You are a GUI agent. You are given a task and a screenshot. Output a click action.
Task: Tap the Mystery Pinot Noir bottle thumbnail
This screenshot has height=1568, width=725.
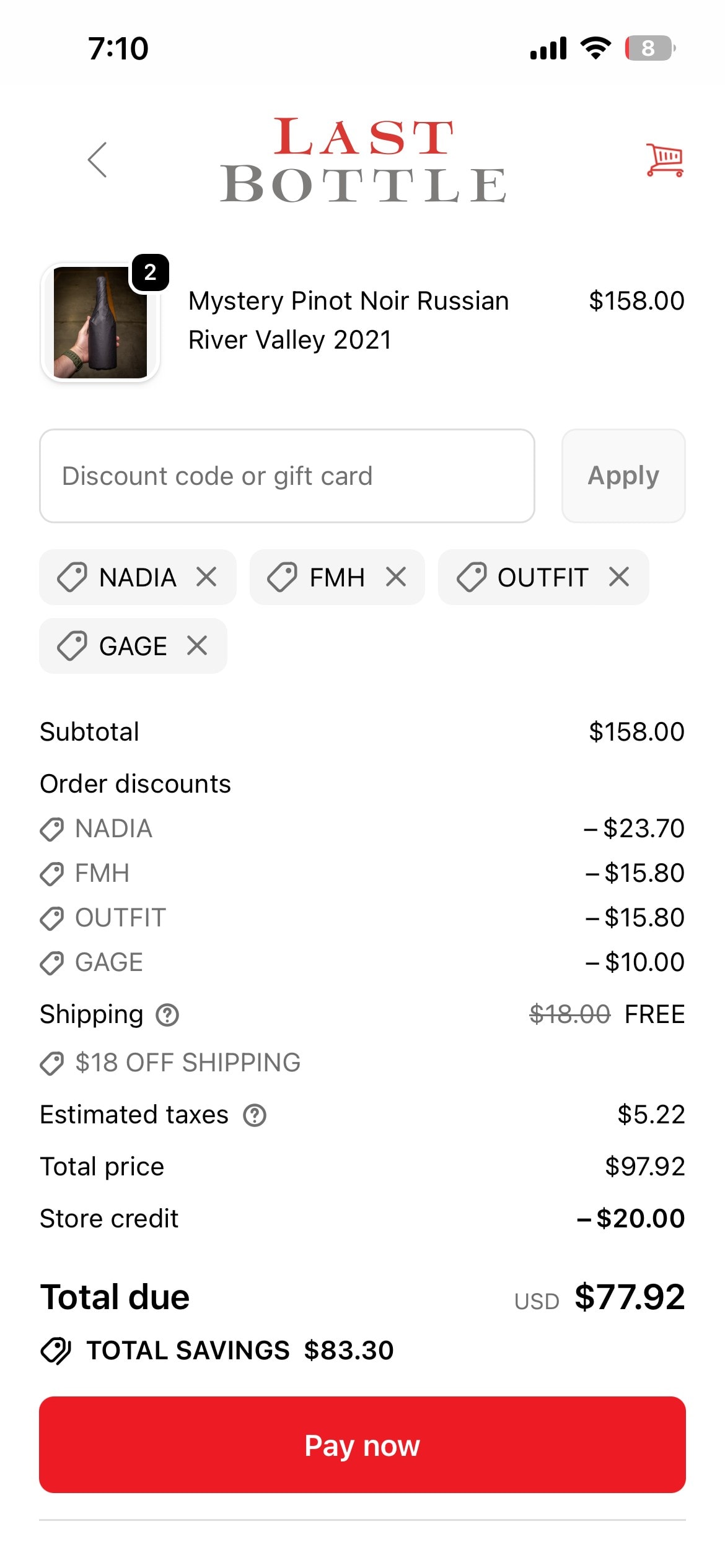(x=100, y=323)
